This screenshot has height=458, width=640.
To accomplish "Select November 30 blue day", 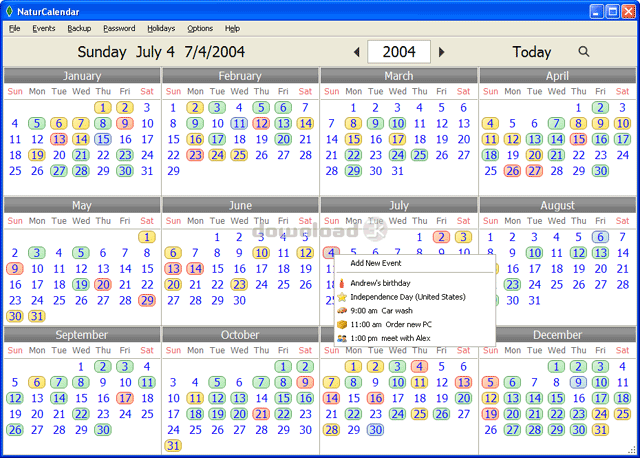I will pyautogui.click(x=375, y=430).
